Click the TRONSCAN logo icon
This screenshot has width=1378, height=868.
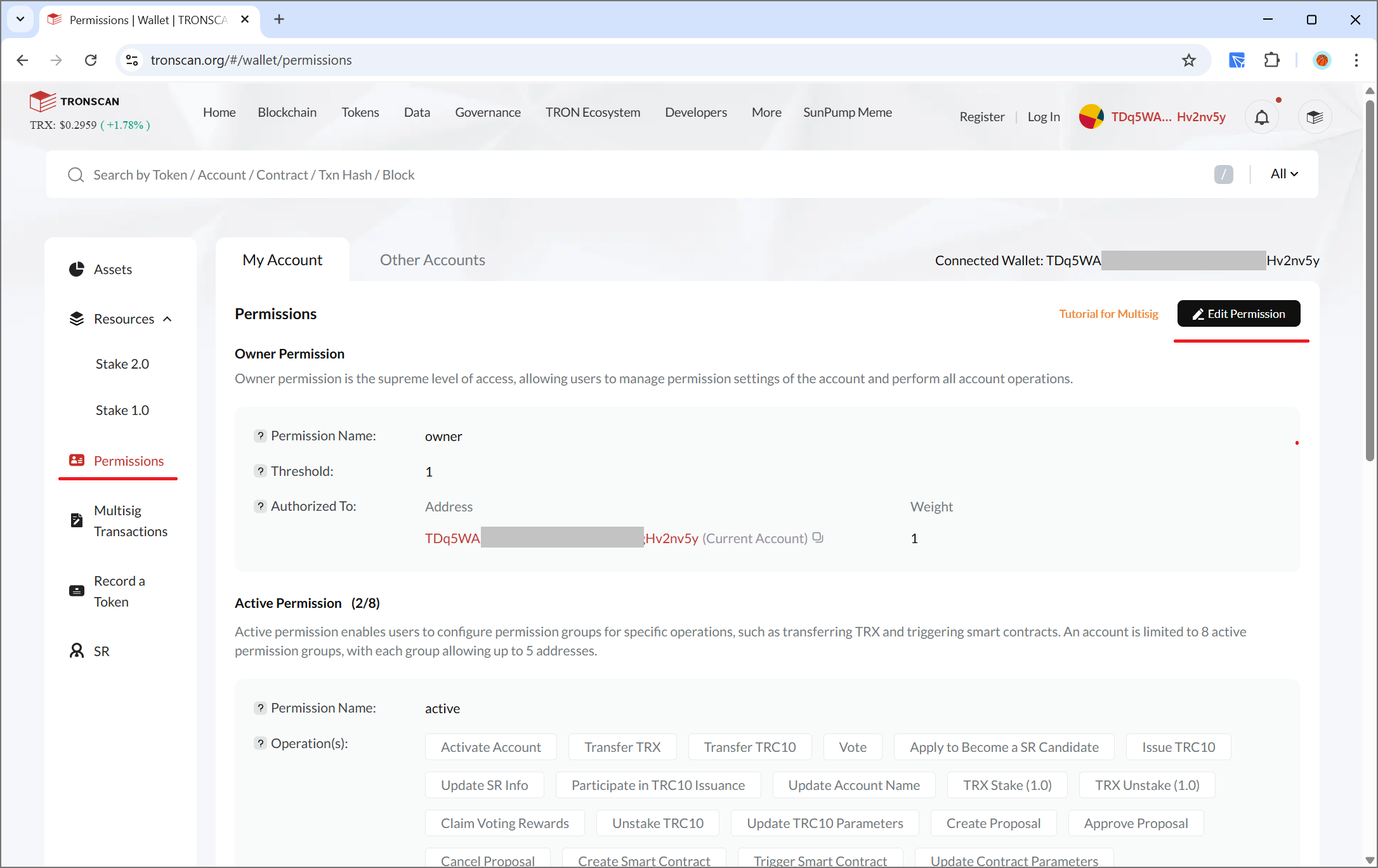pyautogui.click(x=43, y=101)
